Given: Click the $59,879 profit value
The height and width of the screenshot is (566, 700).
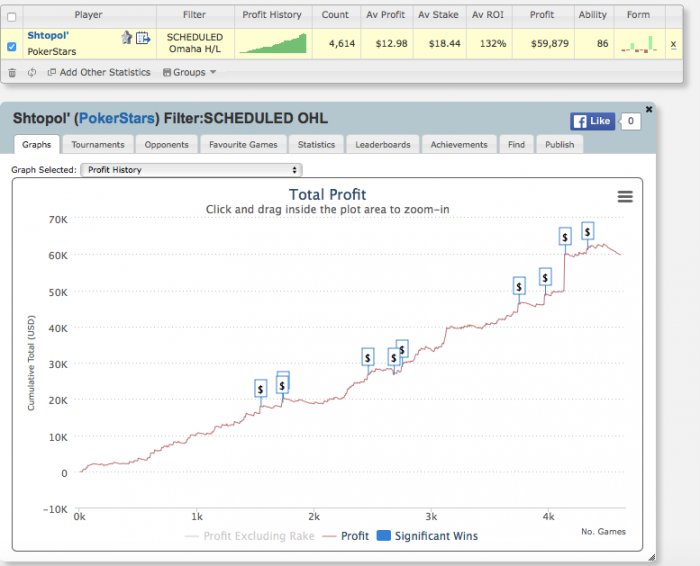Looking at the screenshot, I should click(550, 44).
